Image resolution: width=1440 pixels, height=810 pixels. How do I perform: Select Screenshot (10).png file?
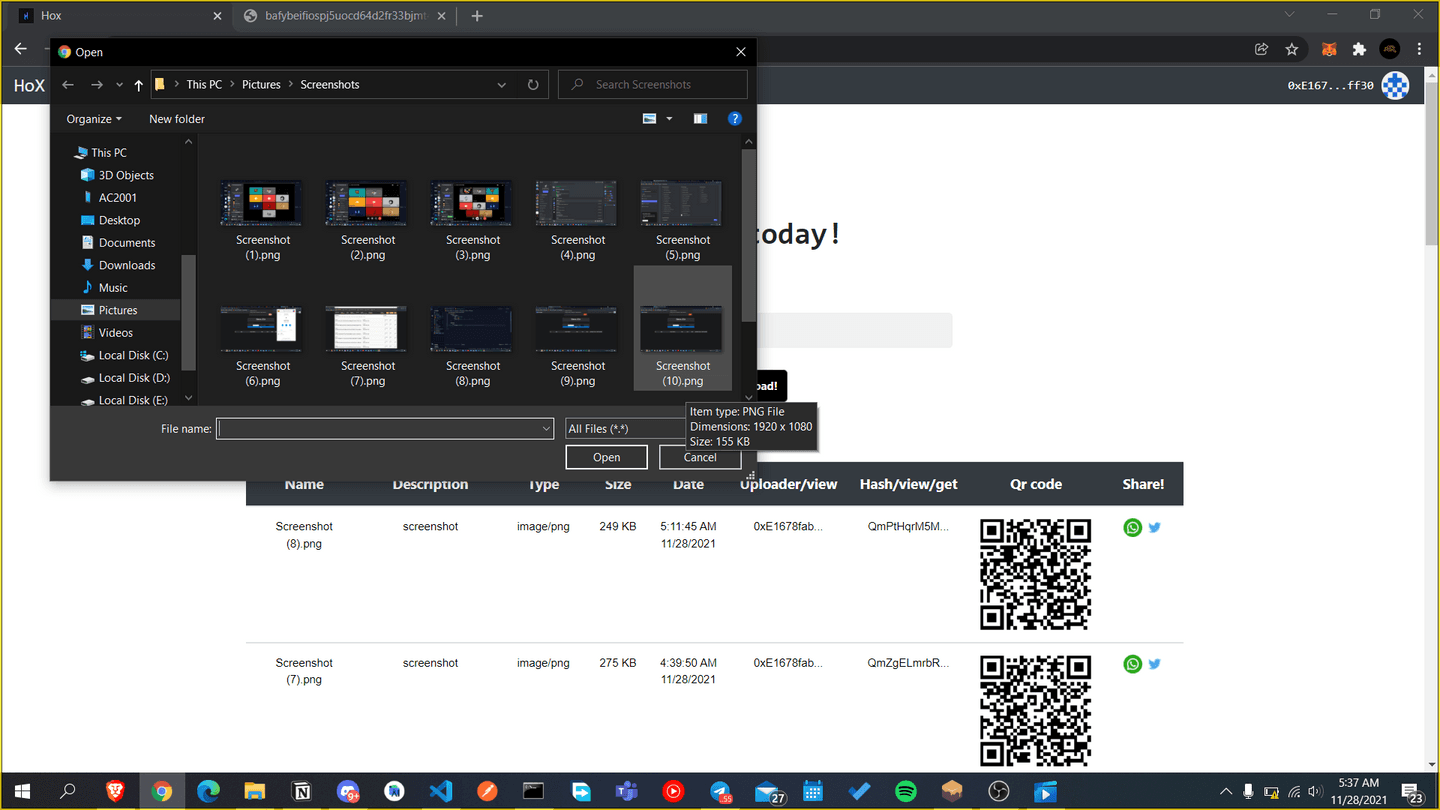point(683,328)
